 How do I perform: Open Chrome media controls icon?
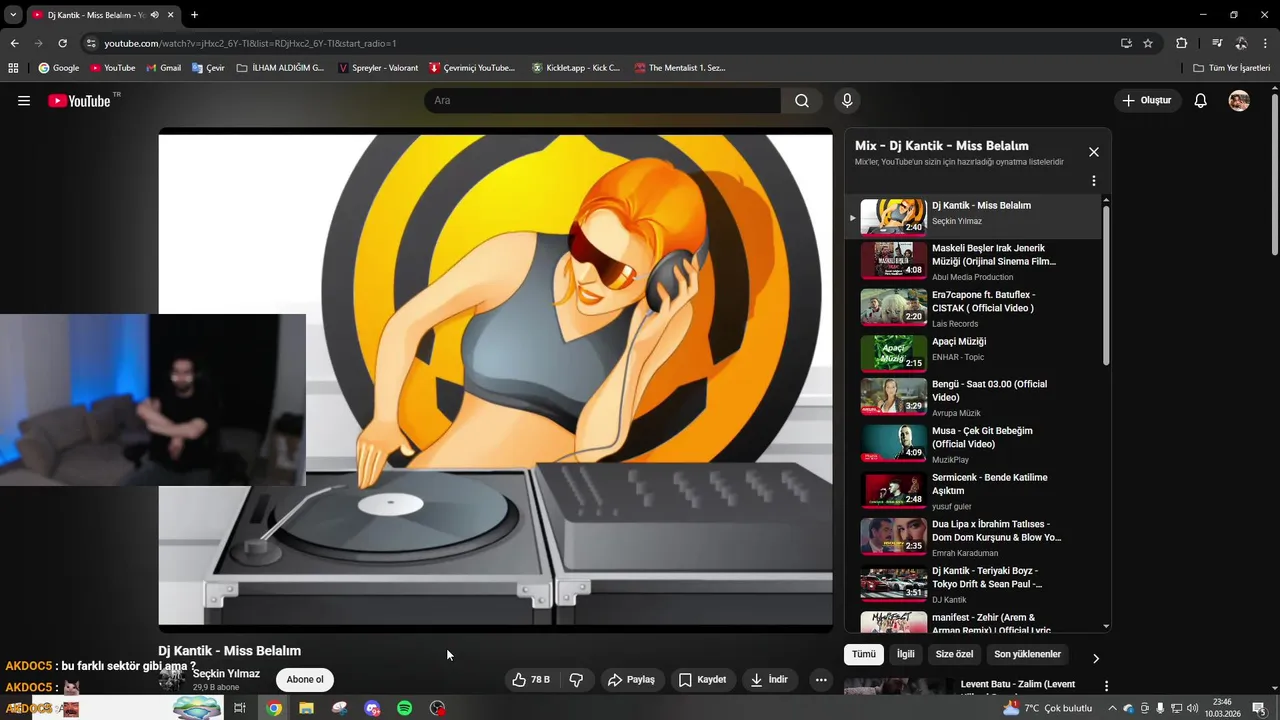point(1217,43)
